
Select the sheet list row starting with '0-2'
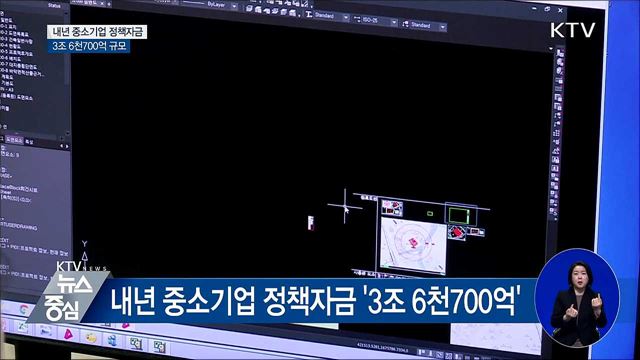[x=15, y=34]
